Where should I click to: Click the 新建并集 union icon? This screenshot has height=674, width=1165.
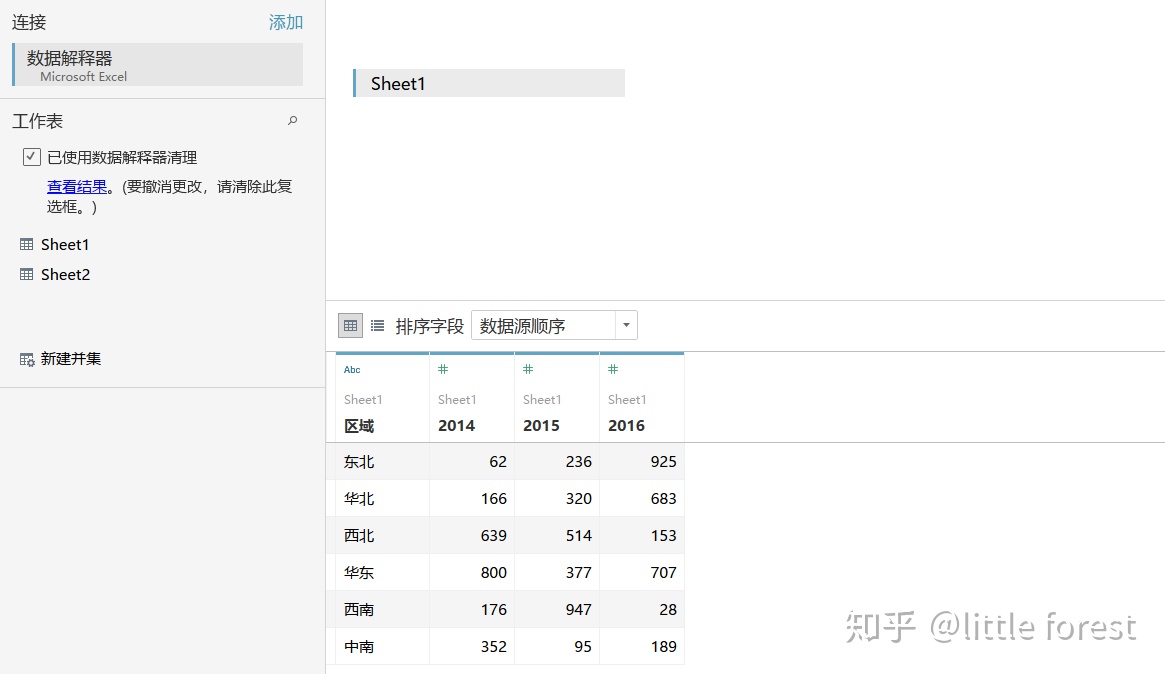[x=27, y=360]
